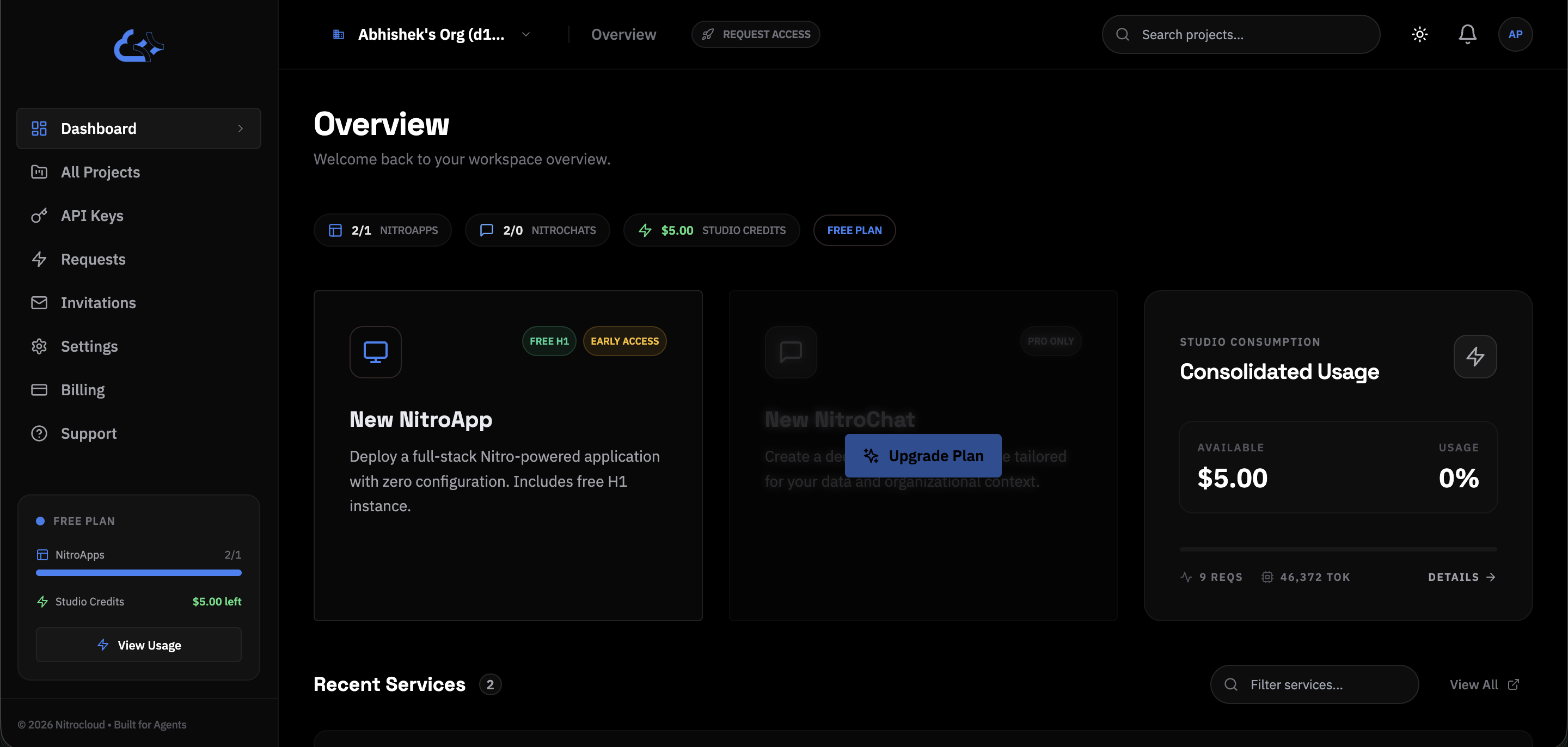Focus the Filter services input

tap(1315, 684)
